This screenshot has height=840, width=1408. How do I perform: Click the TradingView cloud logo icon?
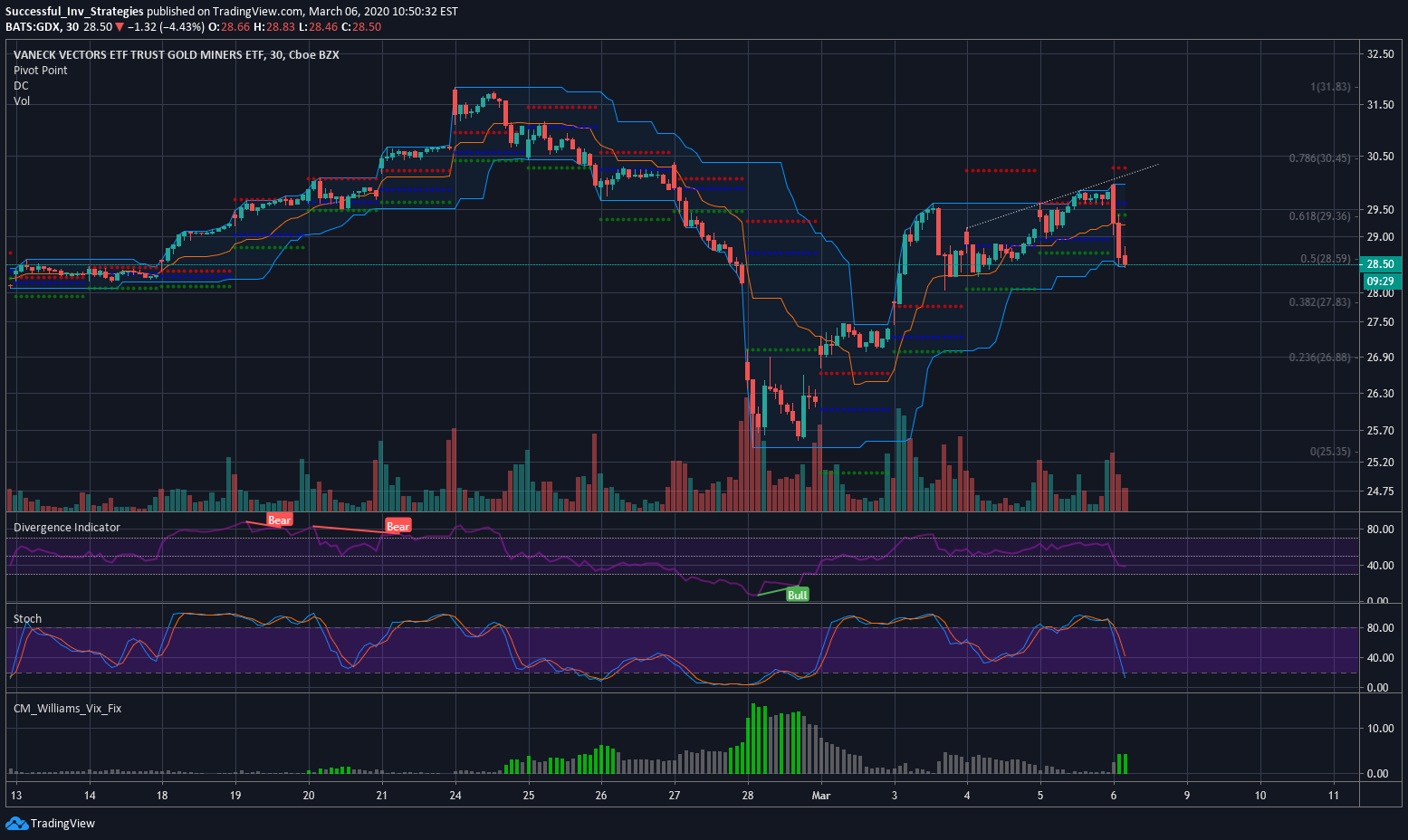point(16,823)
